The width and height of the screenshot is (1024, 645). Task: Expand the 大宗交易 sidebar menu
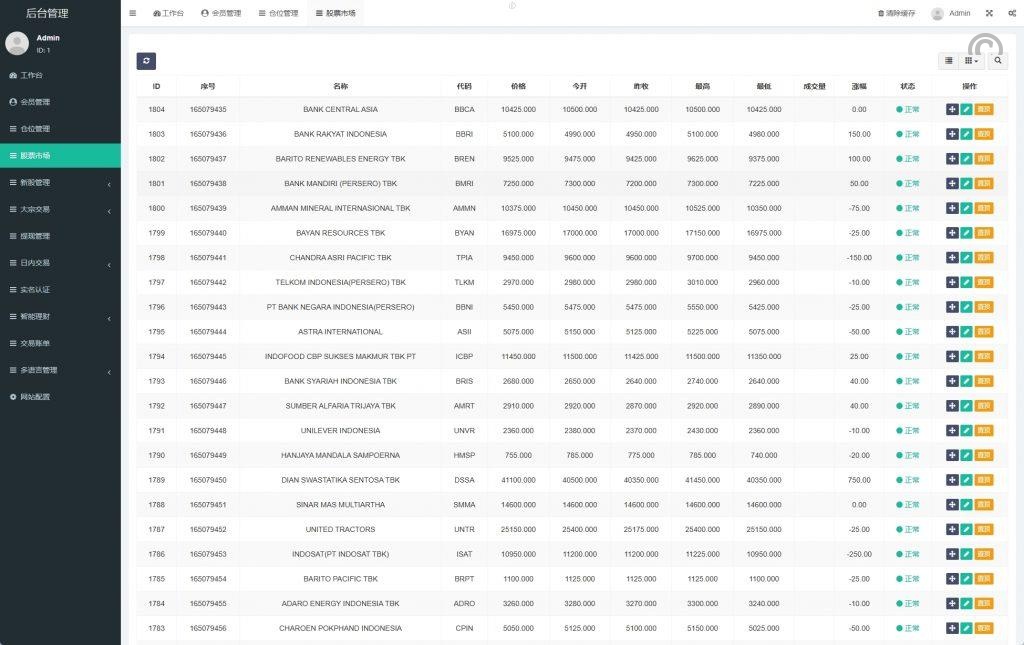(x=60, y=210)
